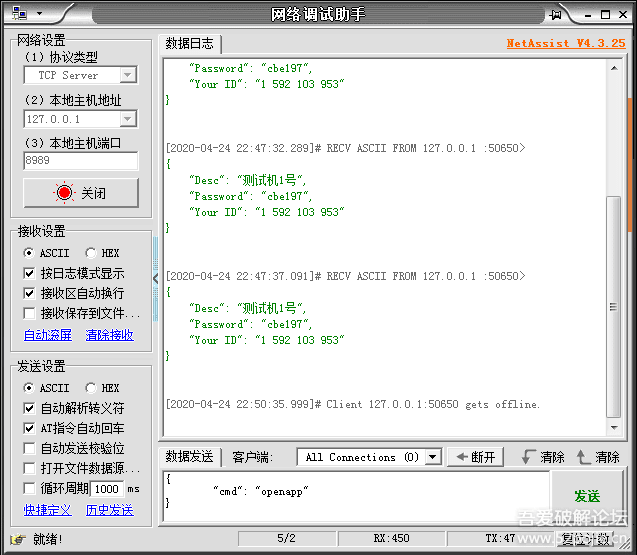This screenshot has height=555, width=637.
Task: Click the 关闭 server button
Action: [x=81, y=193]
